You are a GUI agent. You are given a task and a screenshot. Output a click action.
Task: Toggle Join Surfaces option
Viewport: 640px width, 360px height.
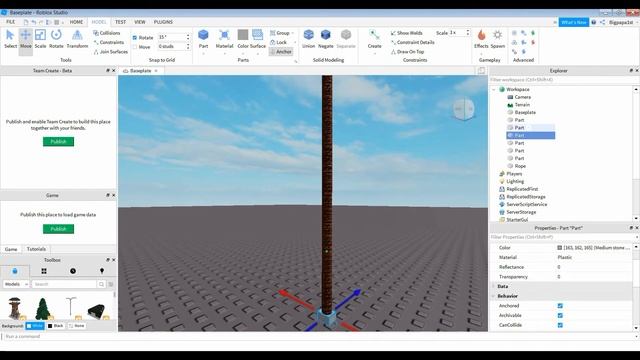point(111,52)
